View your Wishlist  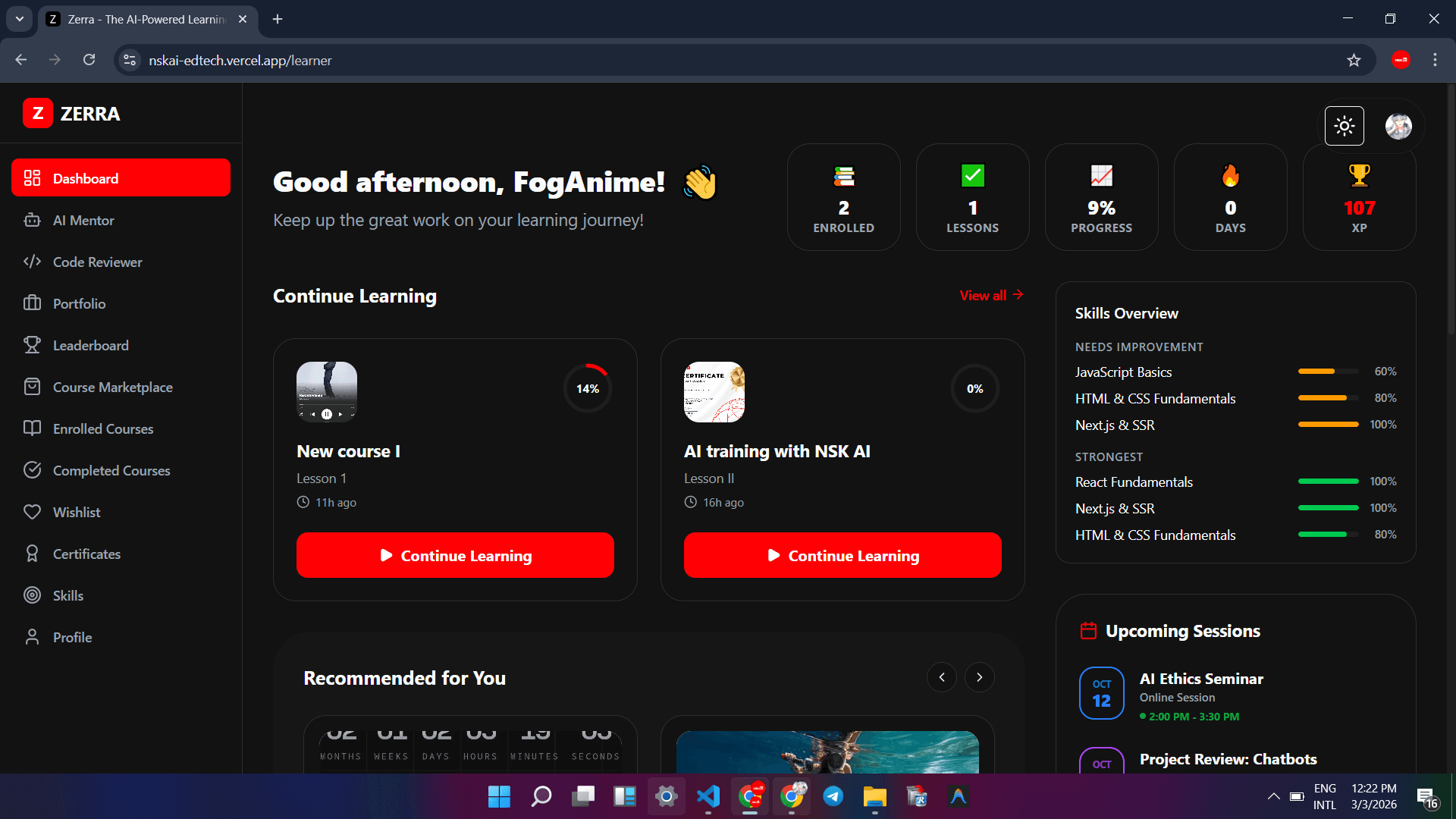77,512
